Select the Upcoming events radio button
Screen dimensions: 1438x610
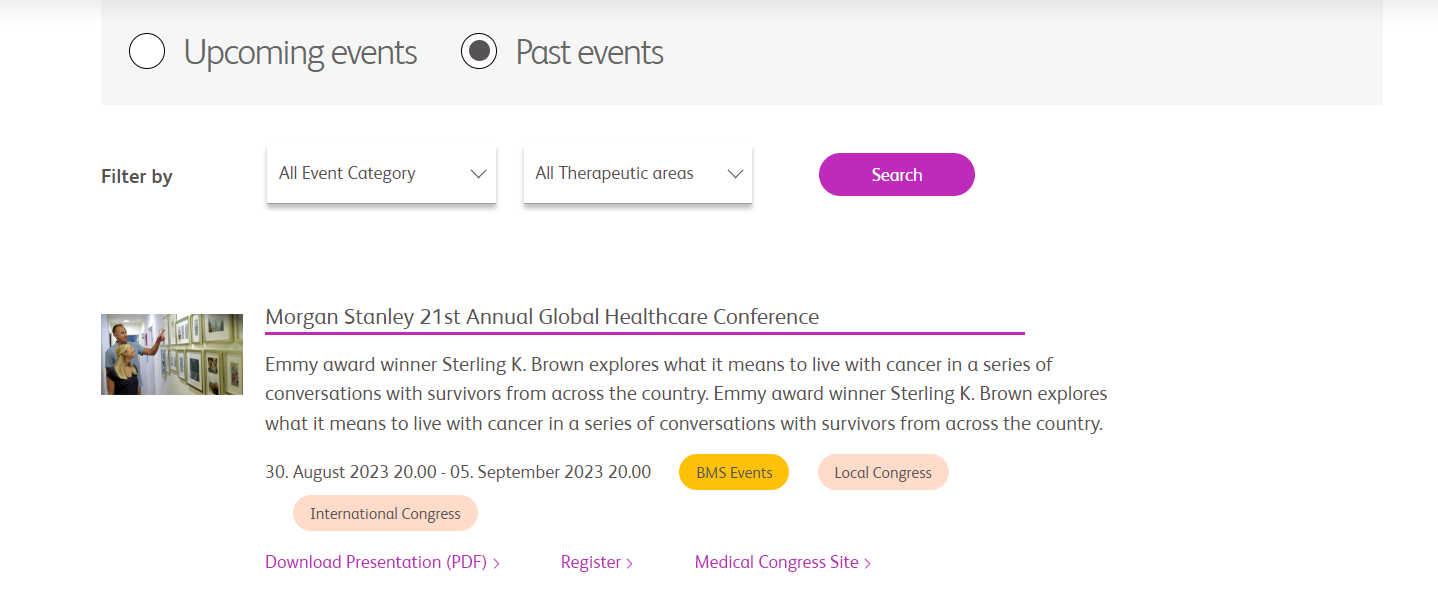coord(147,51)
